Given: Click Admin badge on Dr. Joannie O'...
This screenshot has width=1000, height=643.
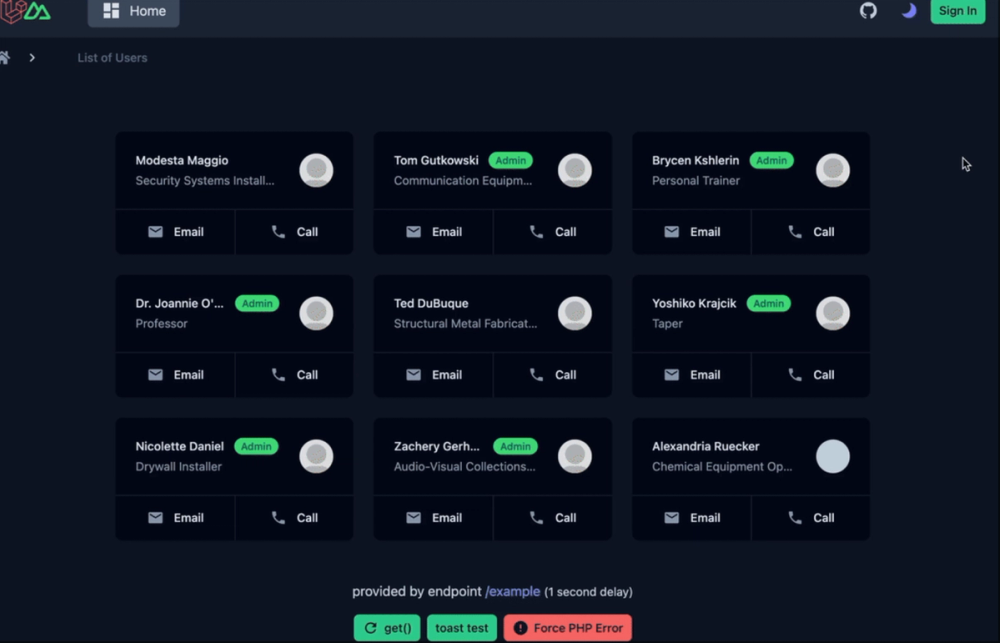Looking at the screenshot, I should [257, 303].
